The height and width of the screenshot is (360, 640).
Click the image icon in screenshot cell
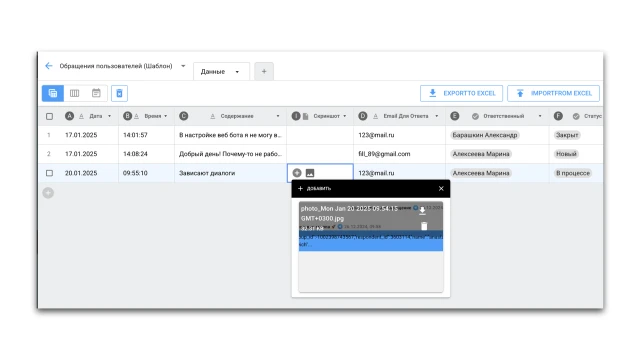point(310,173)
